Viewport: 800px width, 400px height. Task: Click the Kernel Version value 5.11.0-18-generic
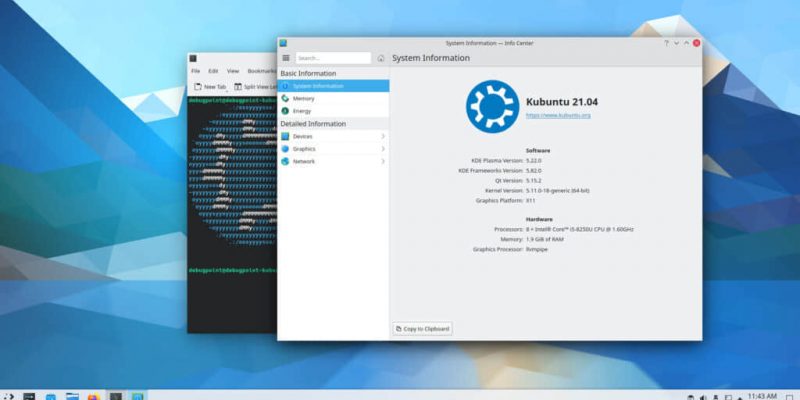557,190
